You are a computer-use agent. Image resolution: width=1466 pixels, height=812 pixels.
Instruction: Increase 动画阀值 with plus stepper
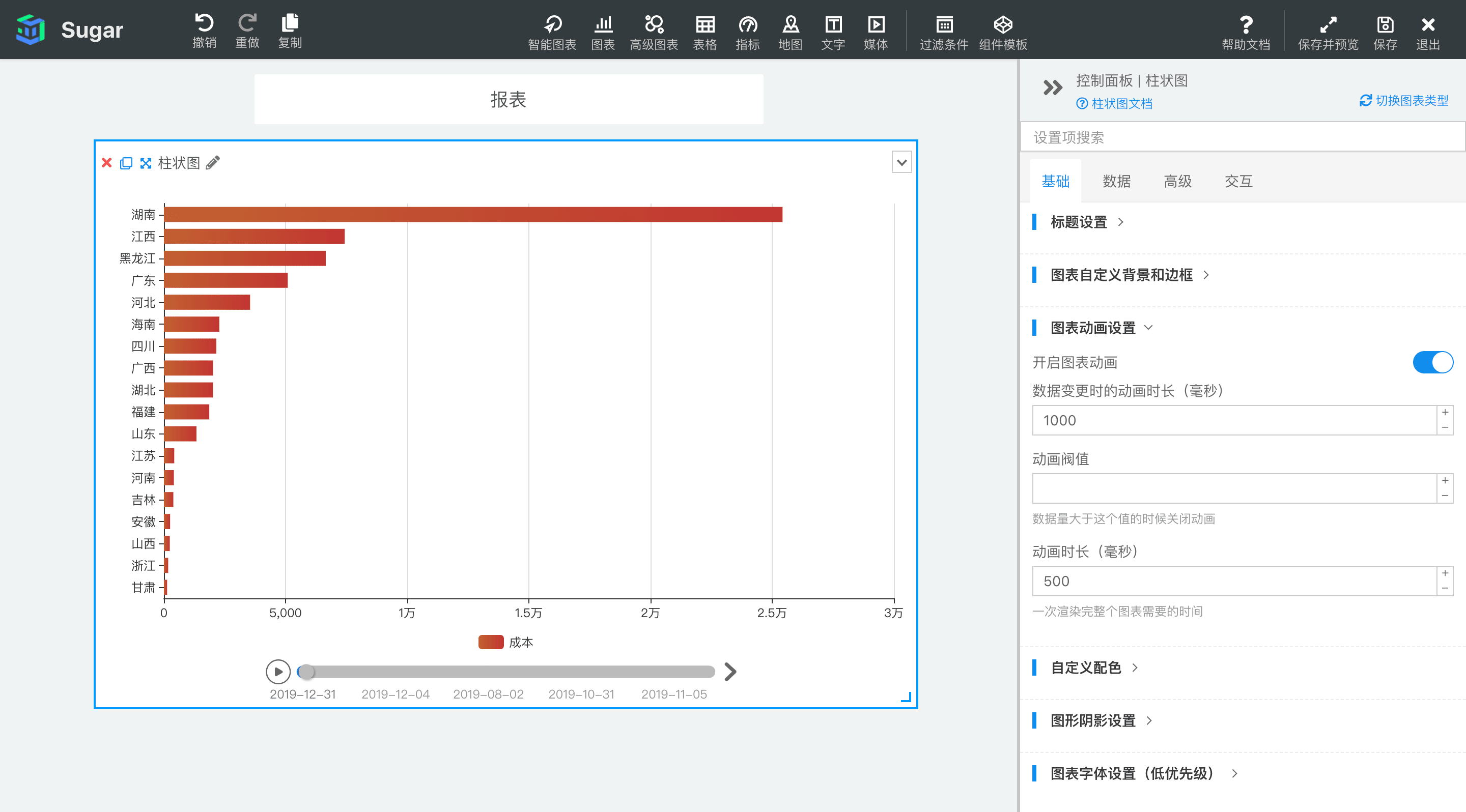pyautogui.click(x=1445, y=481)
